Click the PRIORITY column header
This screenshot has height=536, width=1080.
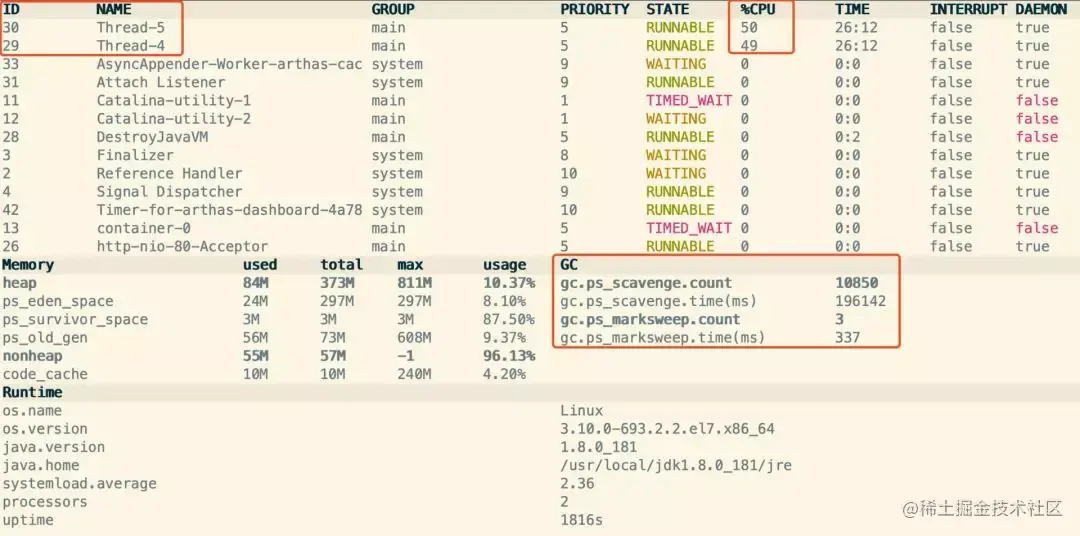[x=595, y=10]
